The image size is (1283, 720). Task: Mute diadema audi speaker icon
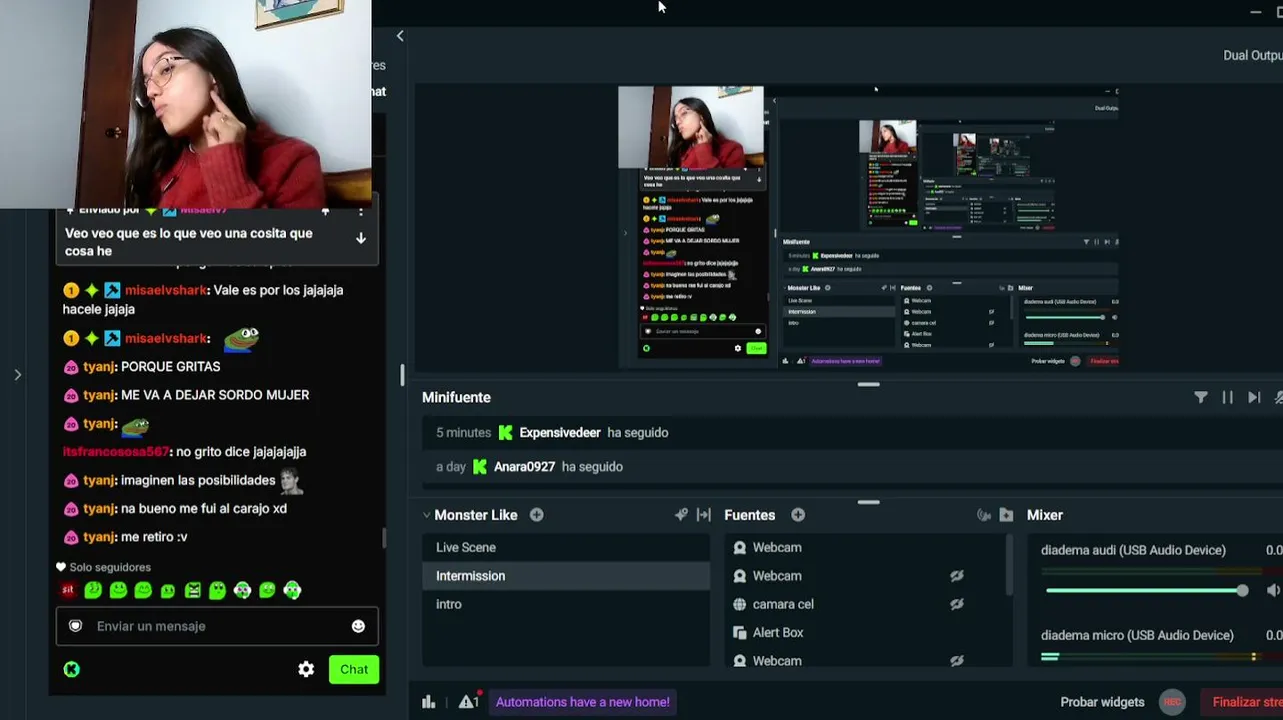1273,590
